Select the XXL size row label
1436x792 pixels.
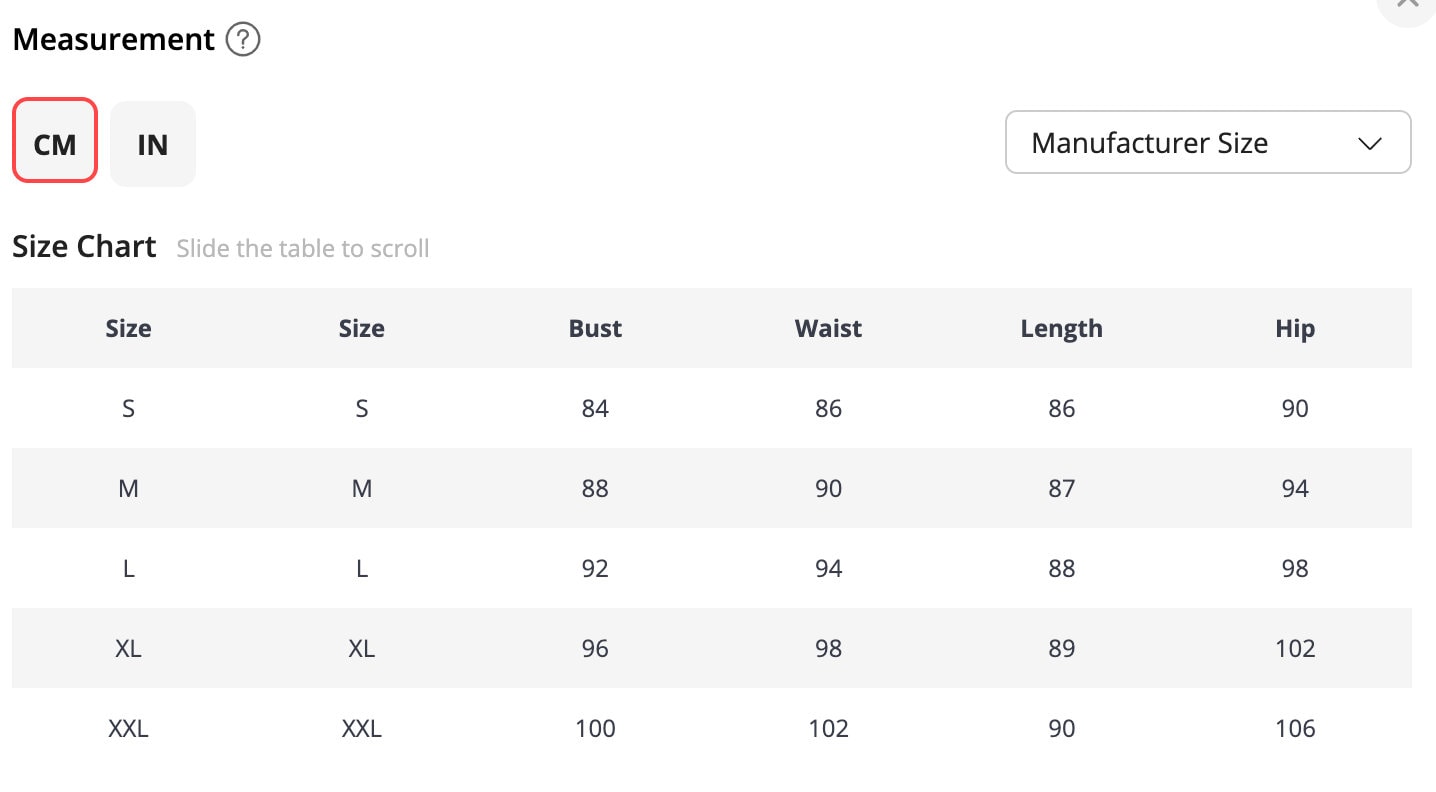point(128,728)
